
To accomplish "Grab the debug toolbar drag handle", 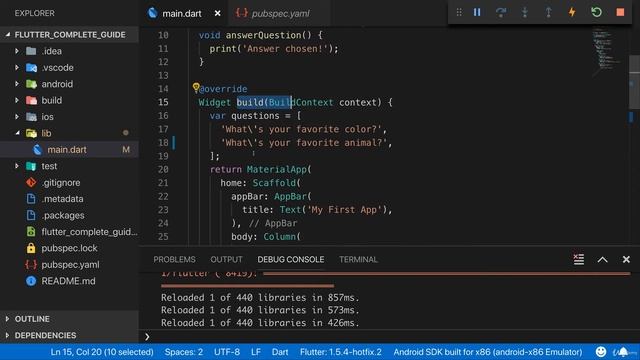I will tap(459, 12).
